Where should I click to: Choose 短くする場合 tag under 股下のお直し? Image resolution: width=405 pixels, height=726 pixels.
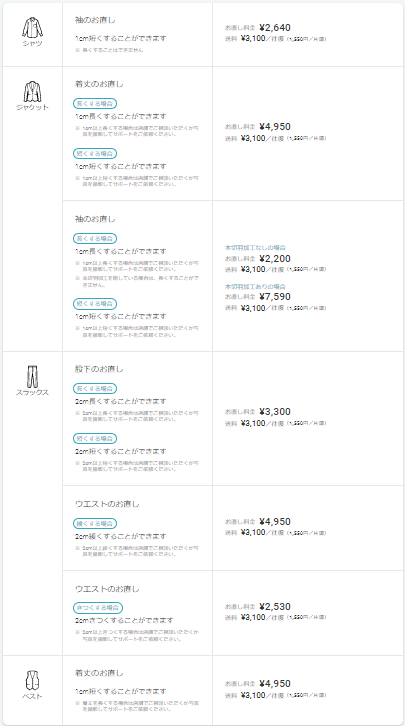pyautogui.click(x=95, y=438)
